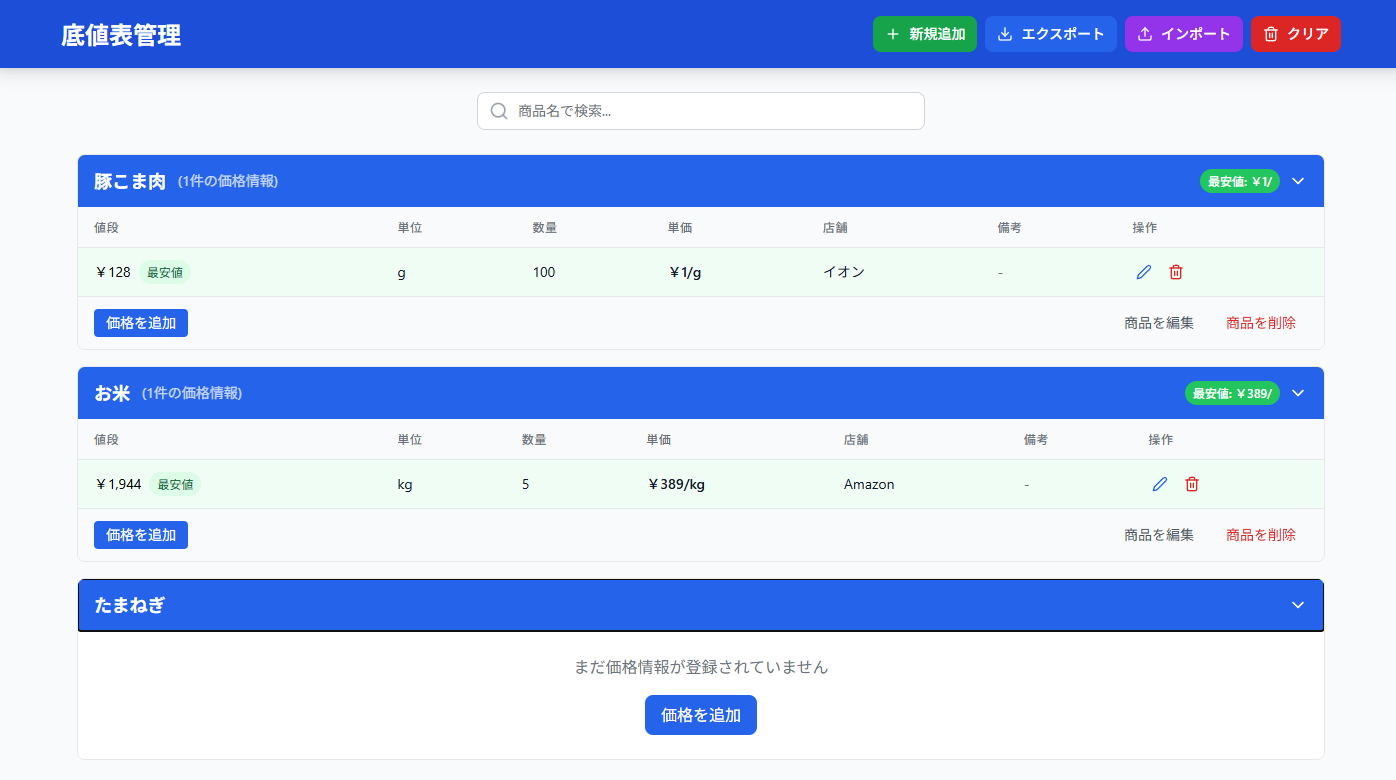Focus the 商品名で検索 search field
Viewport: 1396px width, 780px height.
[x=700, y=111]
